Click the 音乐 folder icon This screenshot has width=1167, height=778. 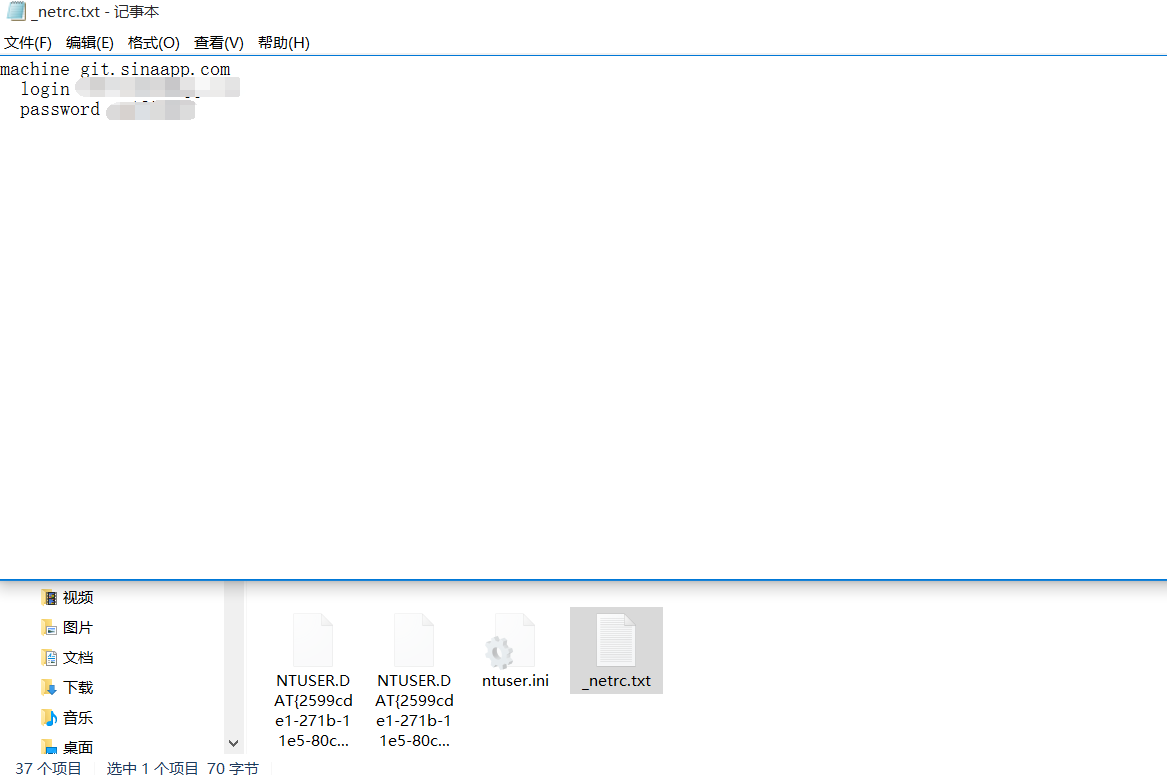49,718
